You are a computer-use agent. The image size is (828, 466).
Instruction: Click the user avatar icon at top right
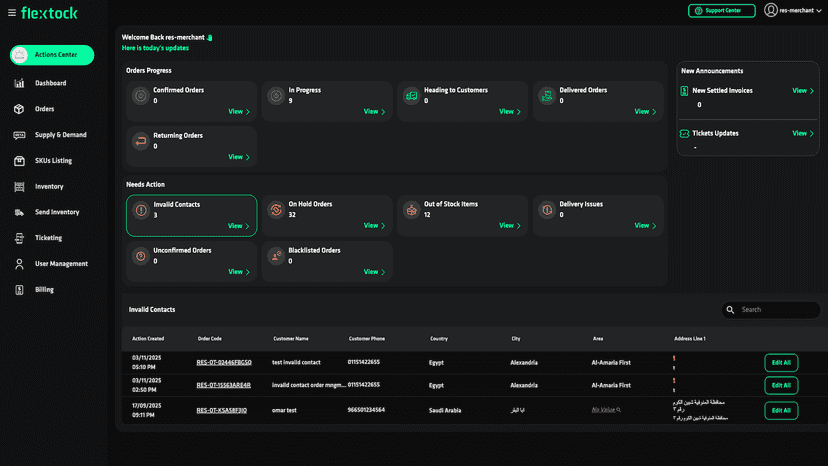click(770, 10)
